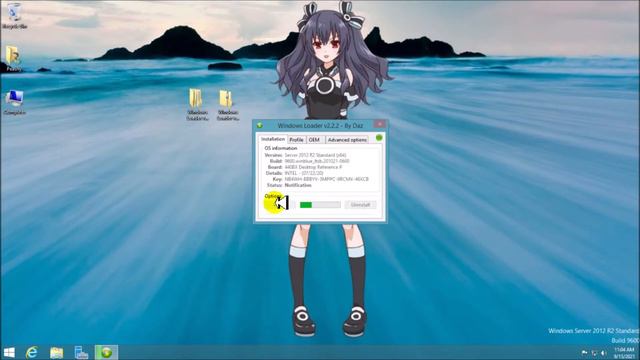Select the OEM tab
The width and height of the screenshot is (640, 360).
[314, 140]
